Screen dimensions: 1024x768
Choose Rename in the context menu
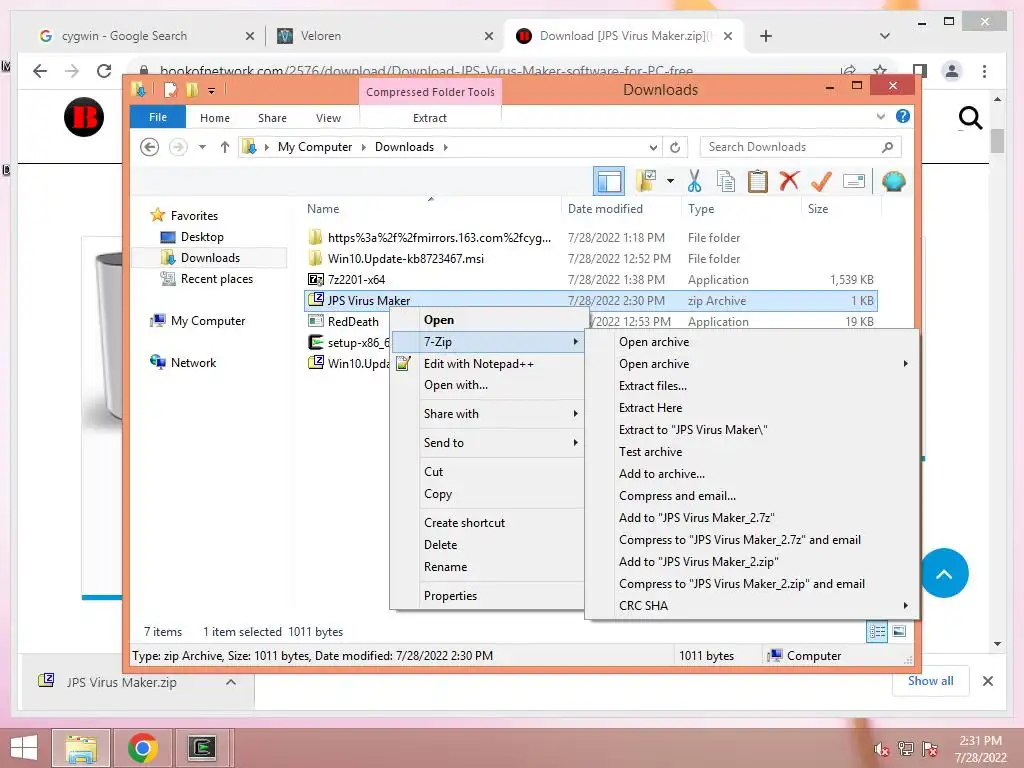[445, 567]
